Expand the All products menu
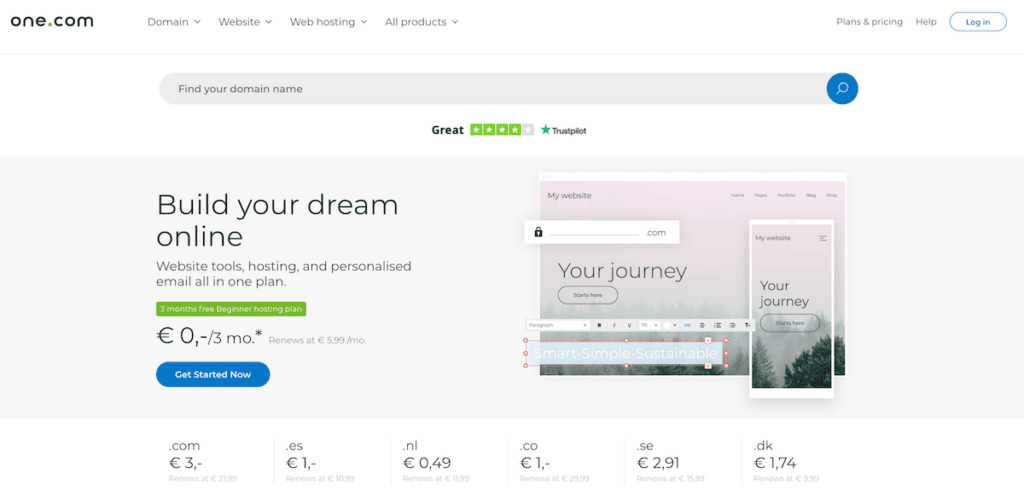The height and width of the screenshot is (503, 1024). click(x=421, y=22)
